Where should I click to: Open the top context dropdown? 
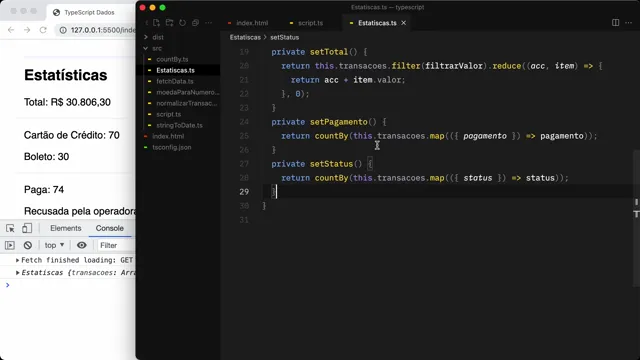pyautogui.click(x=54, y=245)
